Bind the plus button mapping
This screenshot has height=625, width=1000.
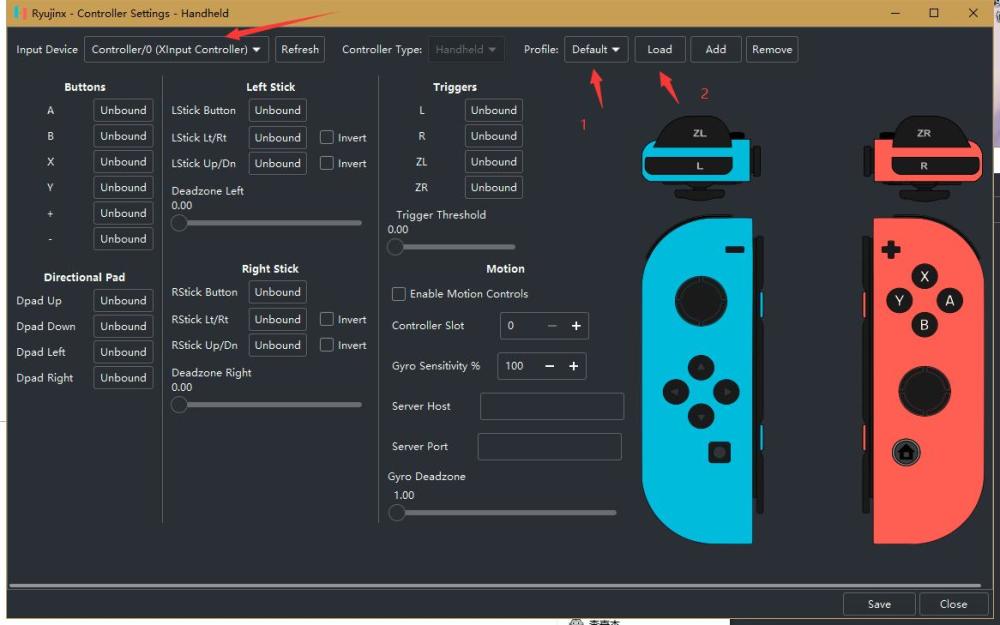tap(123, 213)
